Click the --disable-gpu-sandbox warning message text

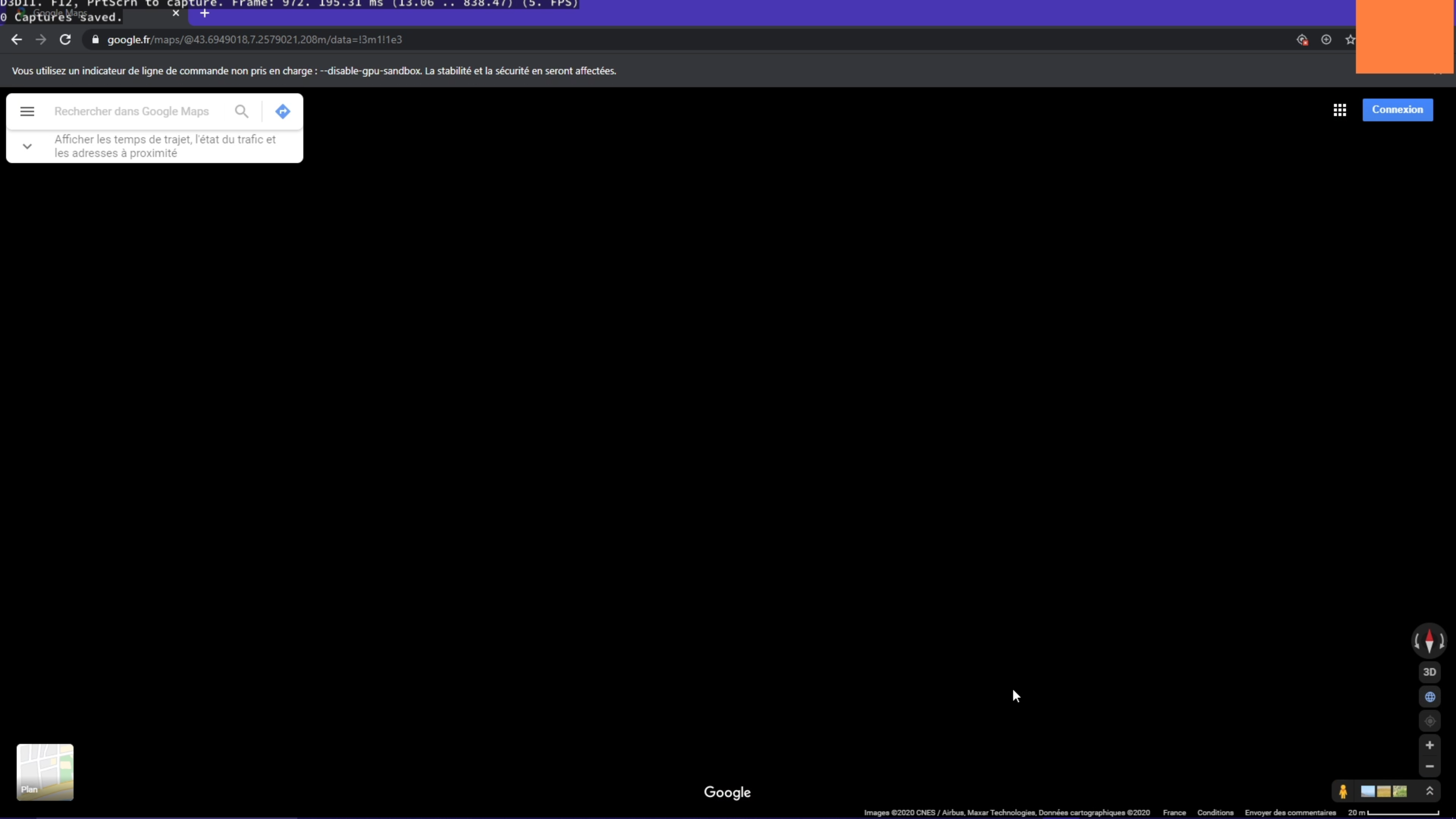point(314,71)
